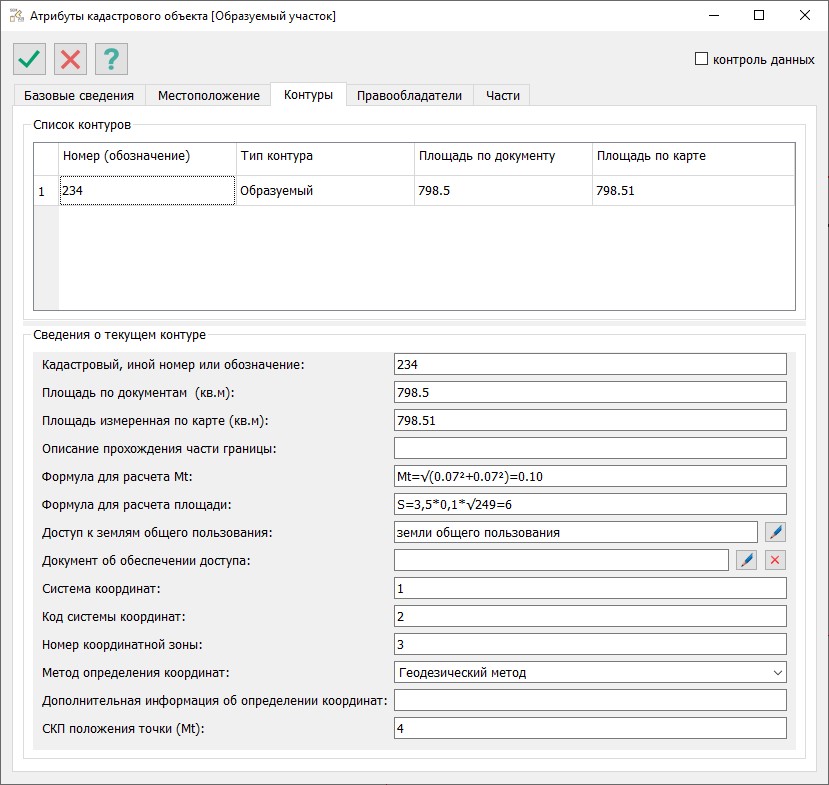This screenshot has height=785, width=829.
Task: Click the green checkmark to confirm changes
Action: (x=30, y=59)
